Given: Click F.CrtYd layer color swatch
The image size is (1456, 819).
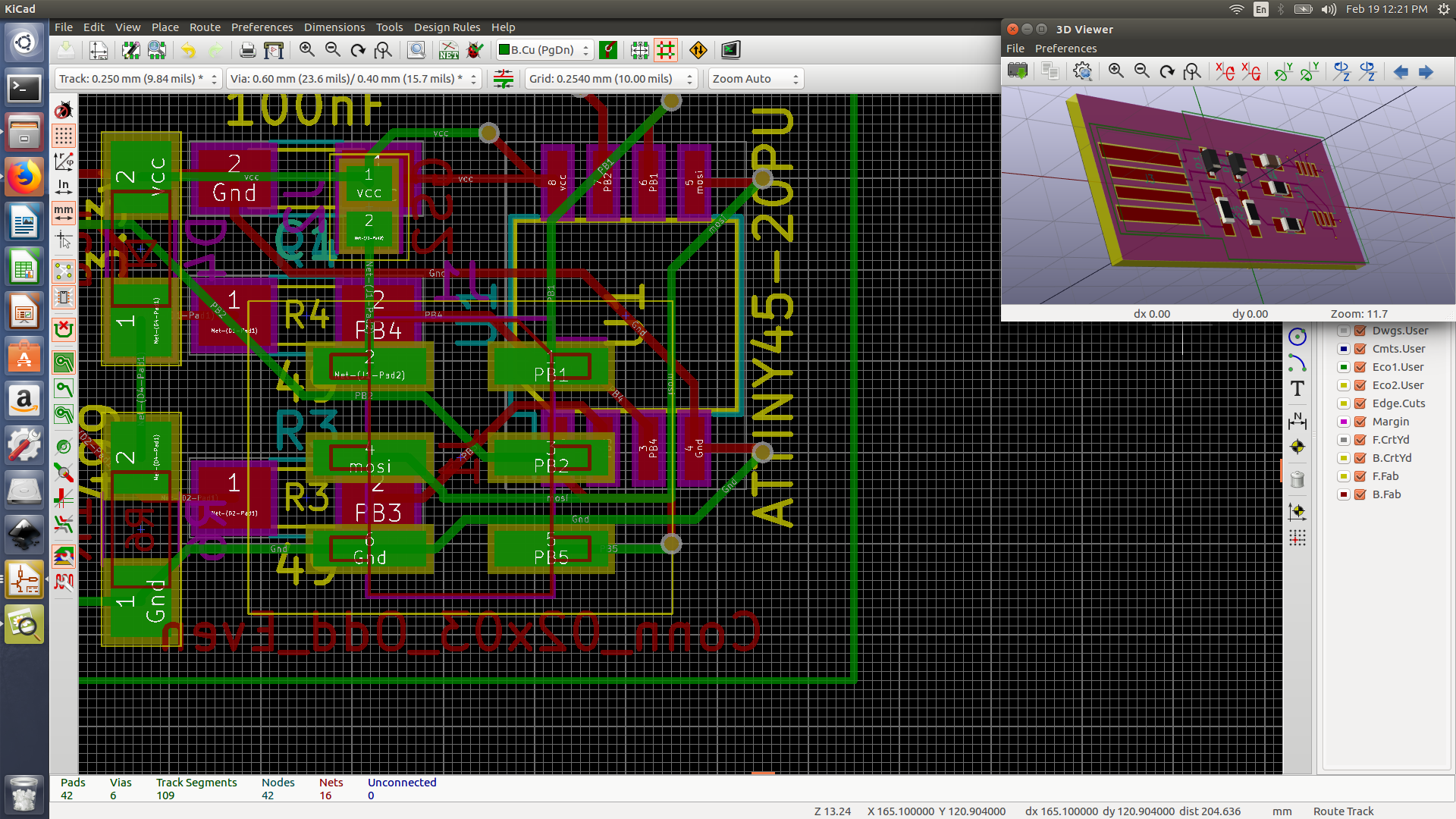Looking at the screenshot, I should coord(1344,440).
